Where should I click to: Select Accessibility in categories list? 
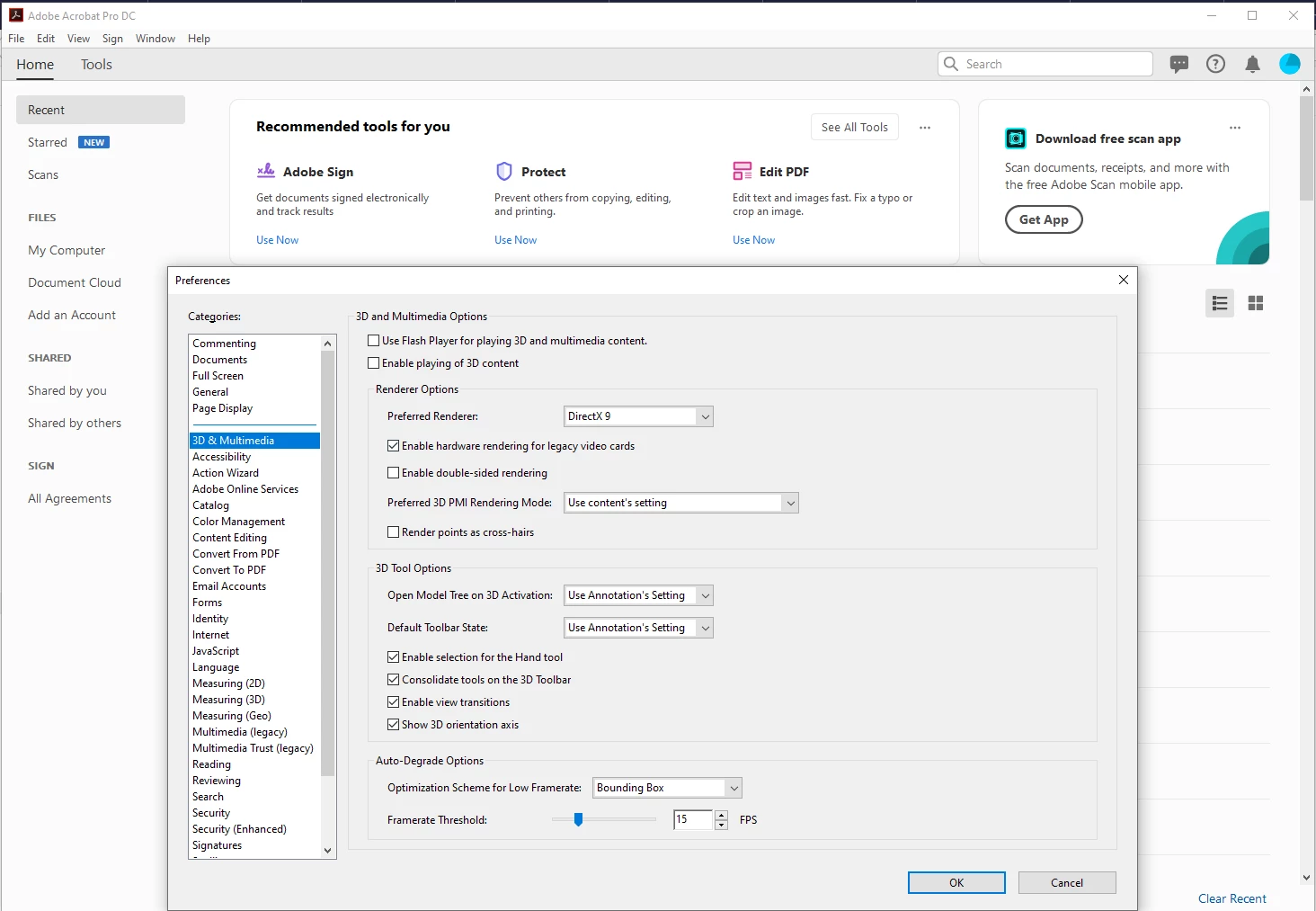tap(254, 457)
